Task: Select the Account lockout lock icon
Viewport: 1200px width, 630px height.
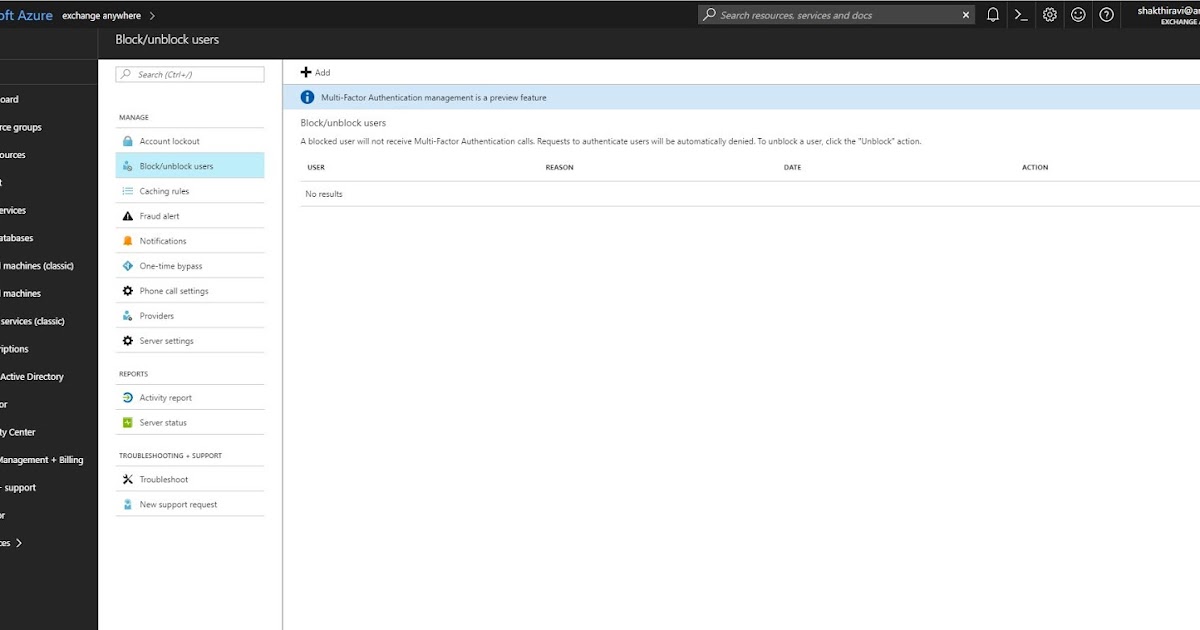Action: pos(128,140)
